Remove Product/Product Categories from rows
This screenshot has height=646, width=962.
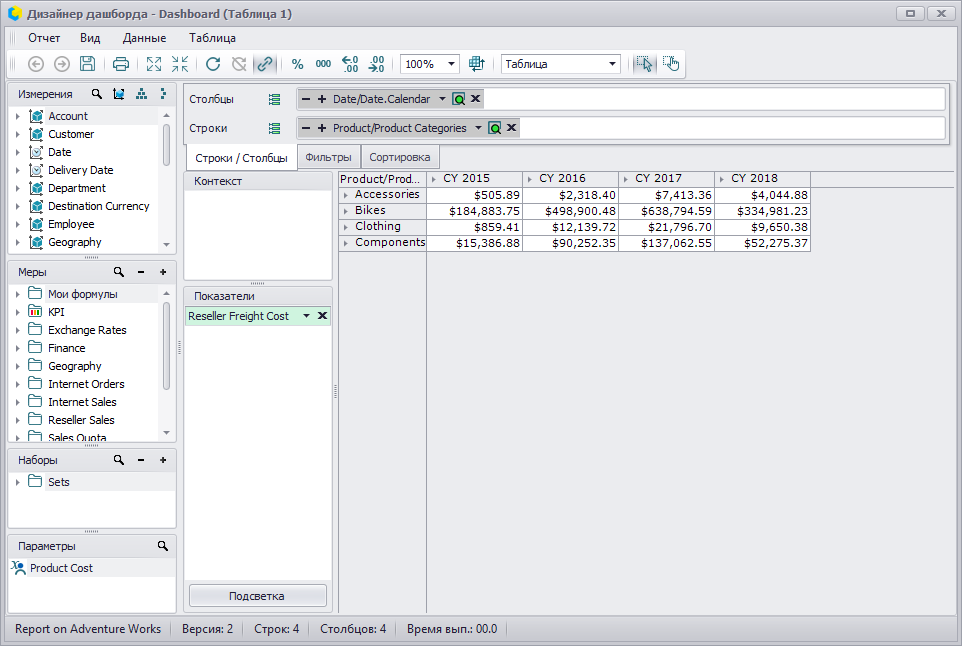(512, 128)
